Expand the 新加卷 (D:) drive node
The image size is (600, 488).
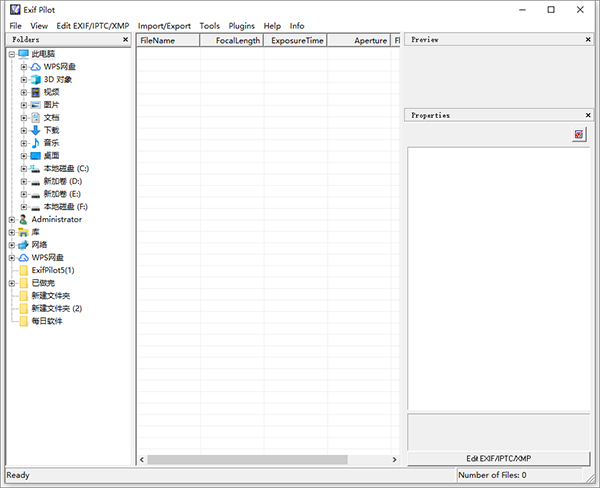(23, 181)
